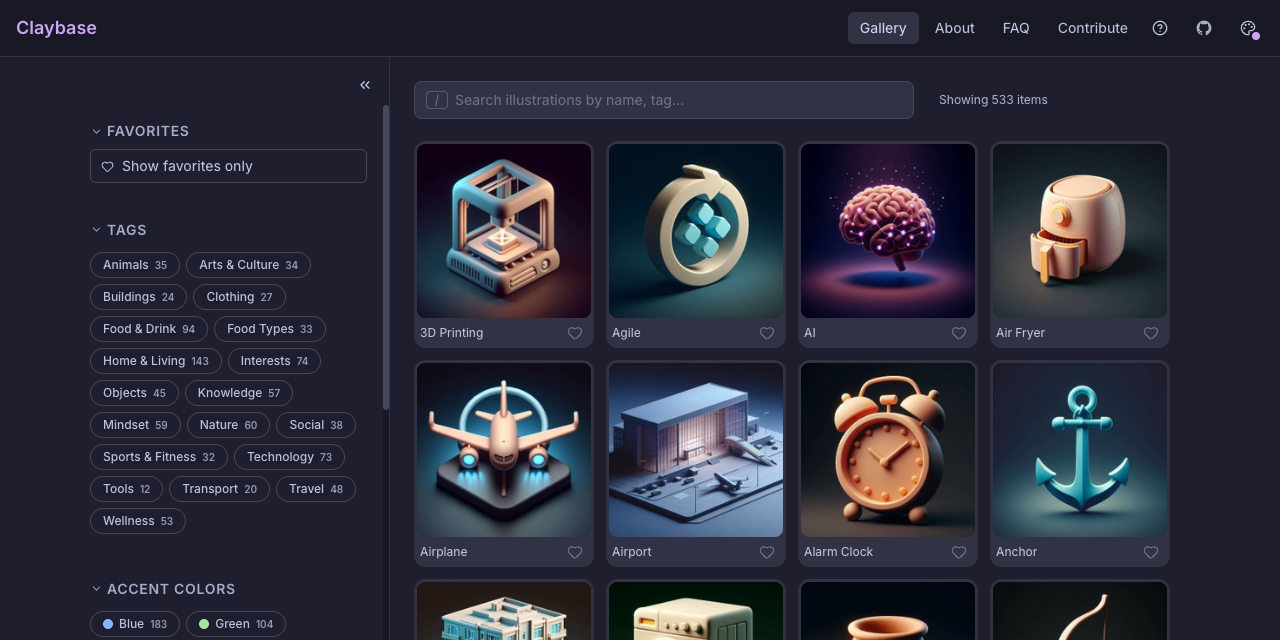Screen dimensions: 1280x640
Task: Toggle Show favorites only
Action: click(x=228, y=166)
